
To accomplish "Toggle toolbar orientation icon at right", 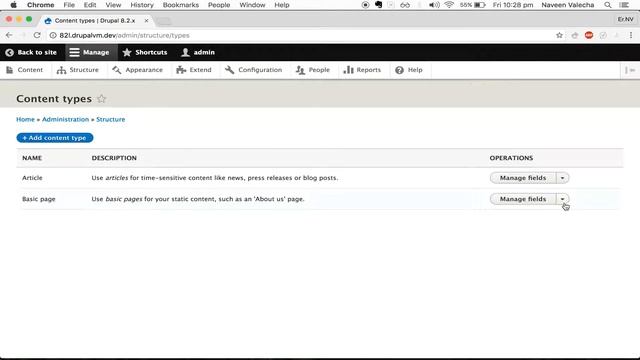I will coord(630,70).
